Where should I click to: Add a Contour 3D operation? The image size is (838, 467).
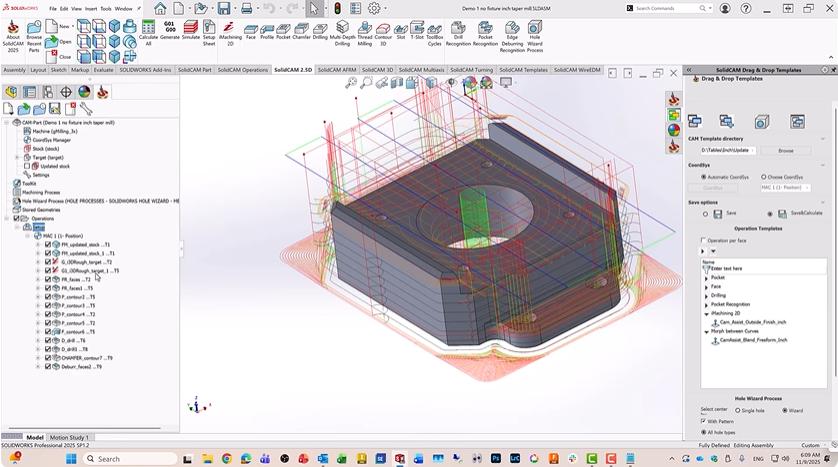(383, 33)
